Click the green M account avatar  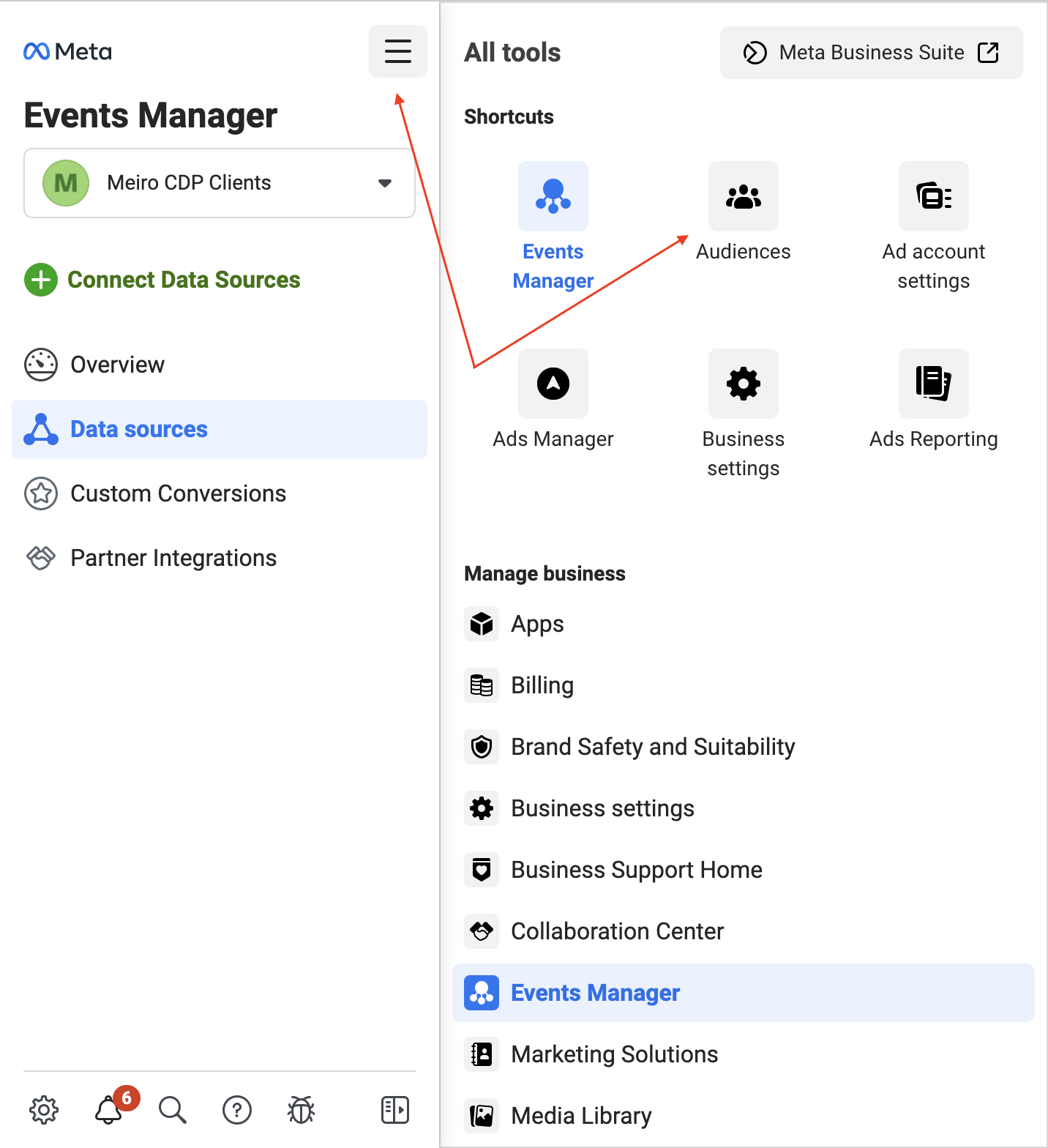coord(66,183)
